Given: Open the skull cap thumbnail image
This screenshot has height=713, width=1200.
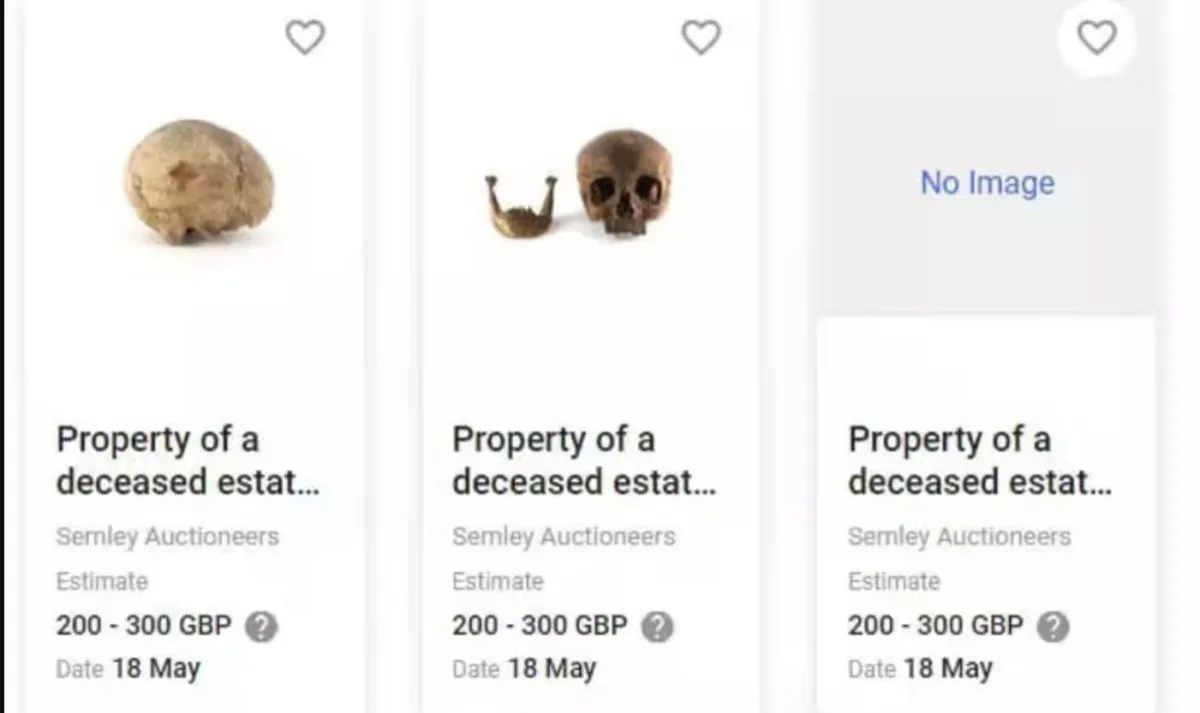Looking at the screenshot, I should (199, 182).
